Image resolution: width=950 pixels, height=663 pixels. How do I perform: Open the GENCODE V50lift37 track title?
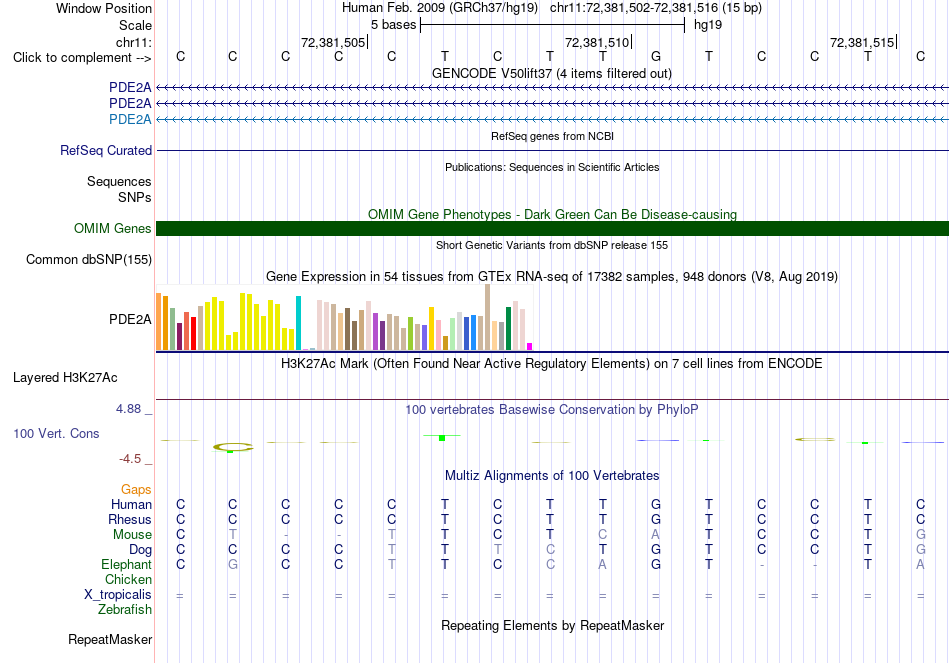pos(552,73)
